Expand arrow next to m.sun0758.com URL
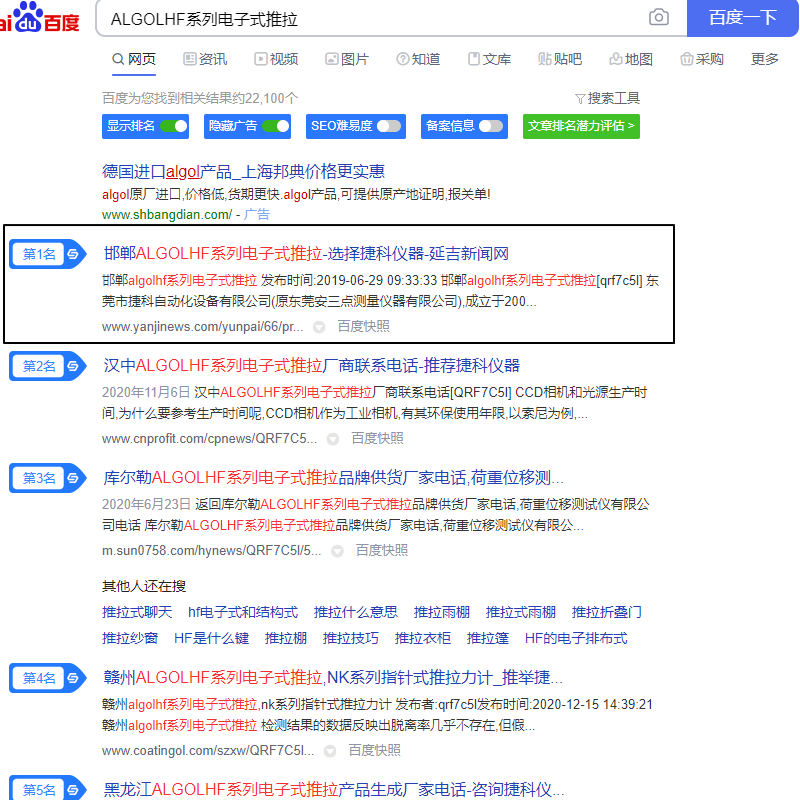Screen dimensions: 800x800 337,551
